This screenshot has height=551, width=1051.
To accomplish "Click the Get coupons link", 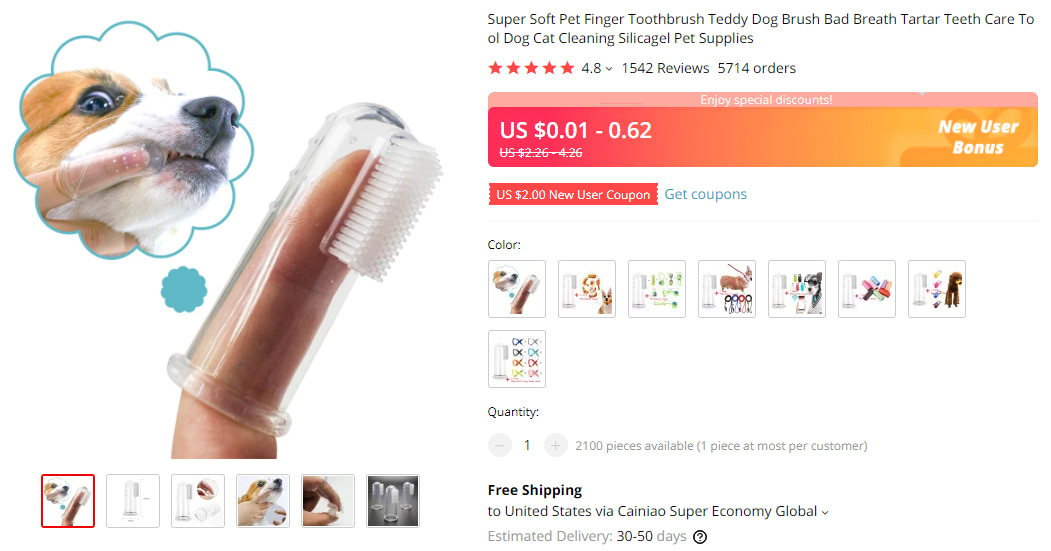I will click(705, 194).
